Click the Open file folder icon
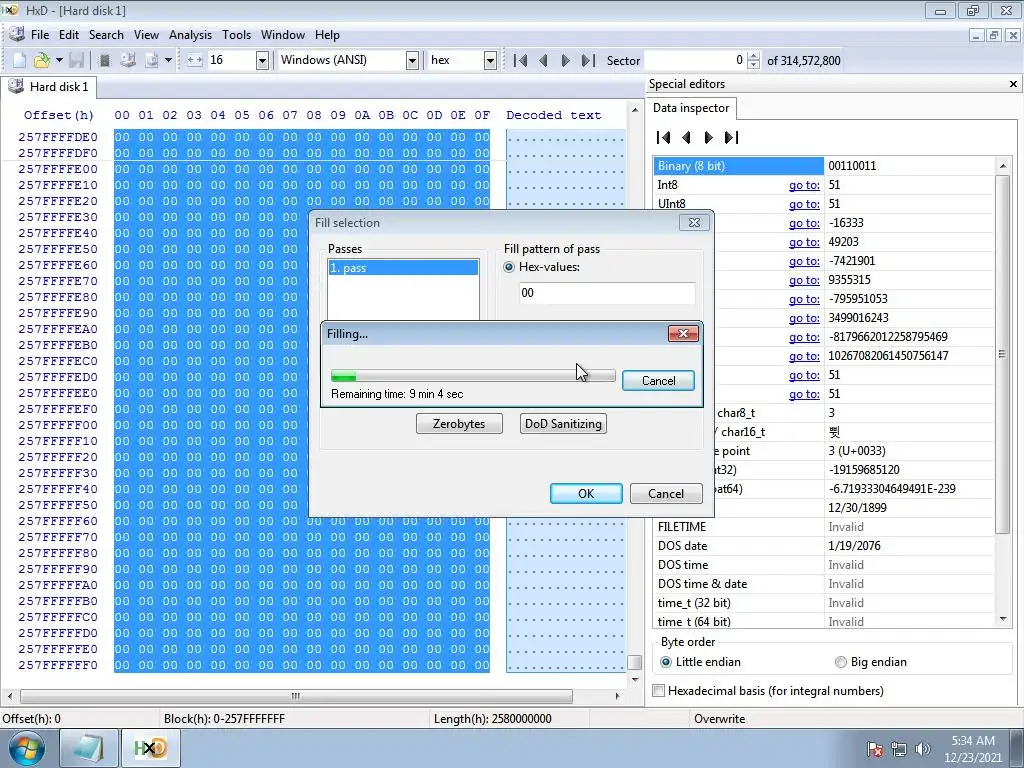The image size is (1024, 768). (42, 60)
